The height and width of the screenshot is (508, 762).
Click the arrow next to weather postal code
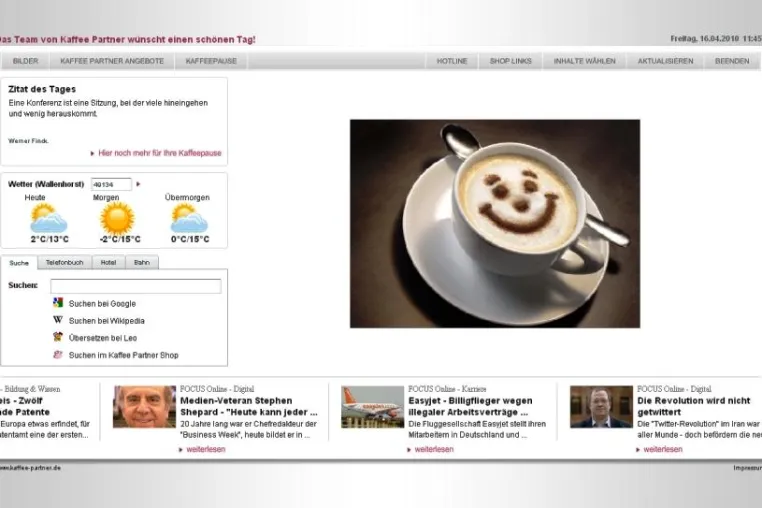(x=138, y=184)
